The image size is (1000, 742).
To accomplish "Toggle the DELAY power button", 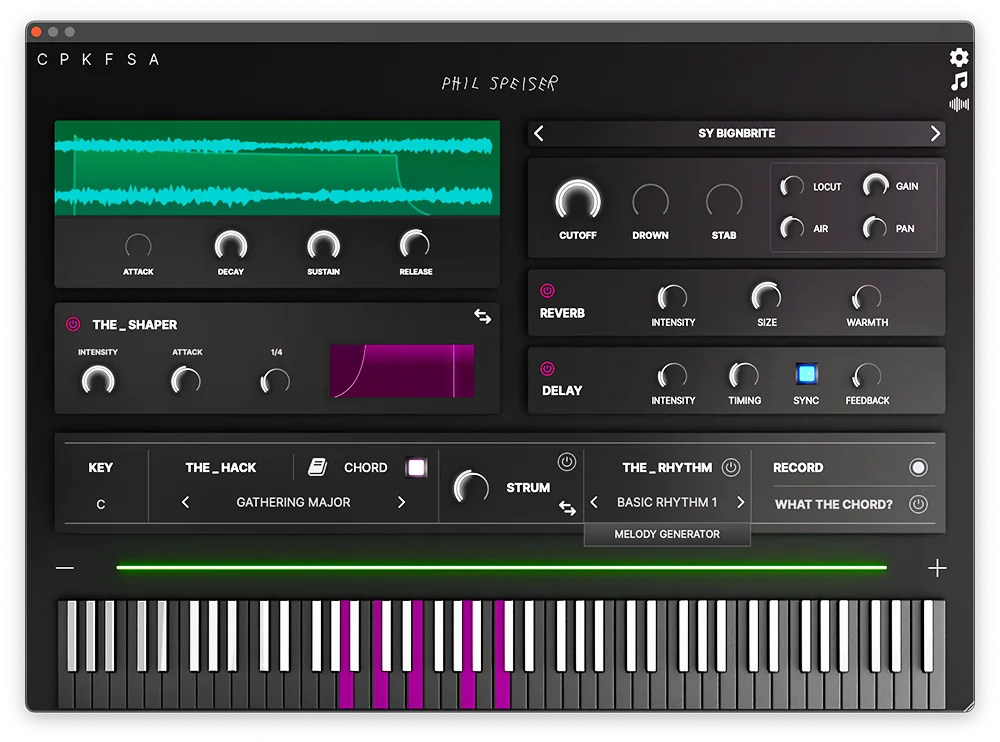I will [547, 369].
